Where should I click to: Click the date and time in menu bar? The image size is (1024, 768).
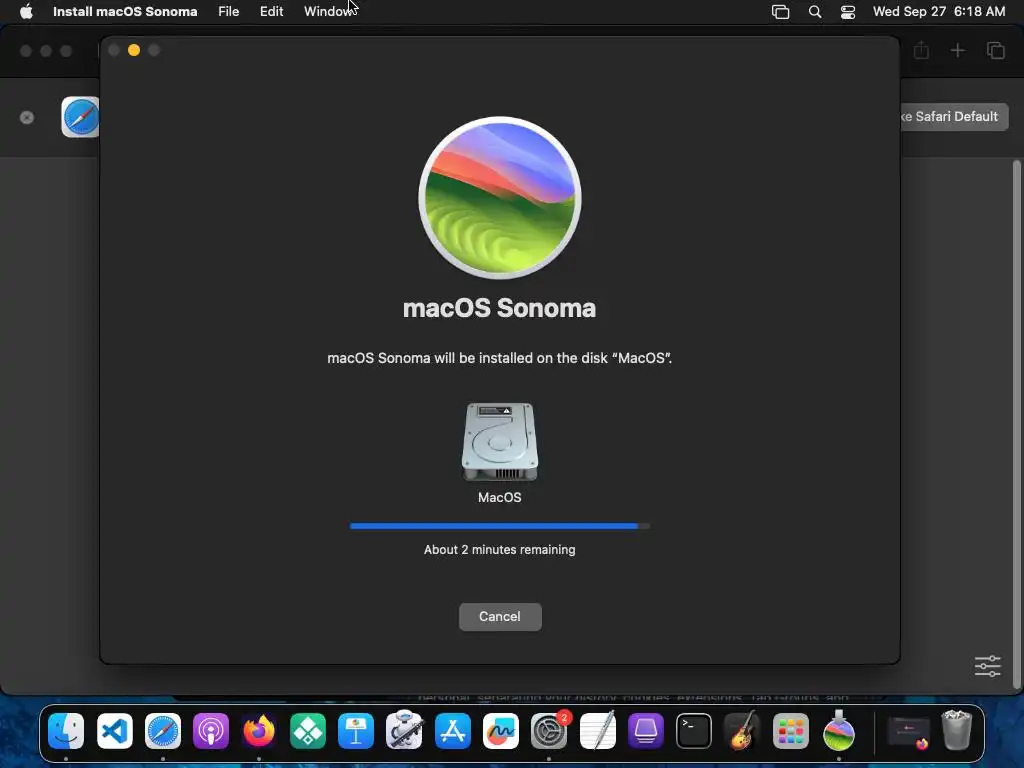pos(938,12)
